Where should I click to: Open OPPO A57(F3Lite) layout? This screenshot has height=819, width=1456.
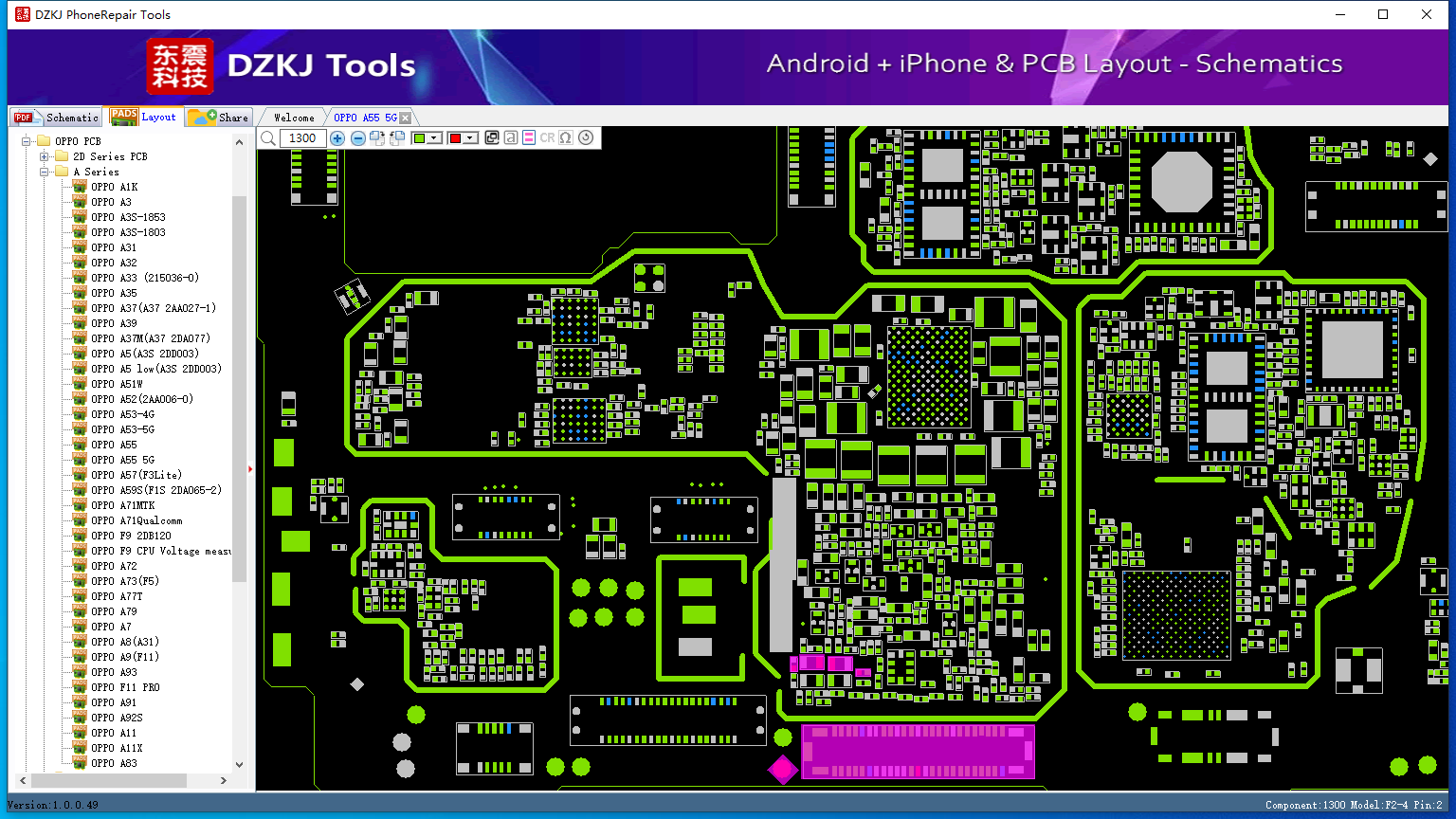coord(136,475)
